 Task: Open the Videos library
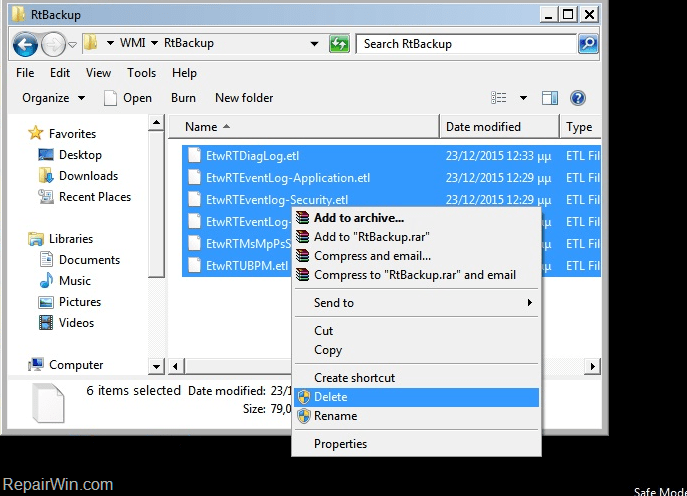[67, 323]
